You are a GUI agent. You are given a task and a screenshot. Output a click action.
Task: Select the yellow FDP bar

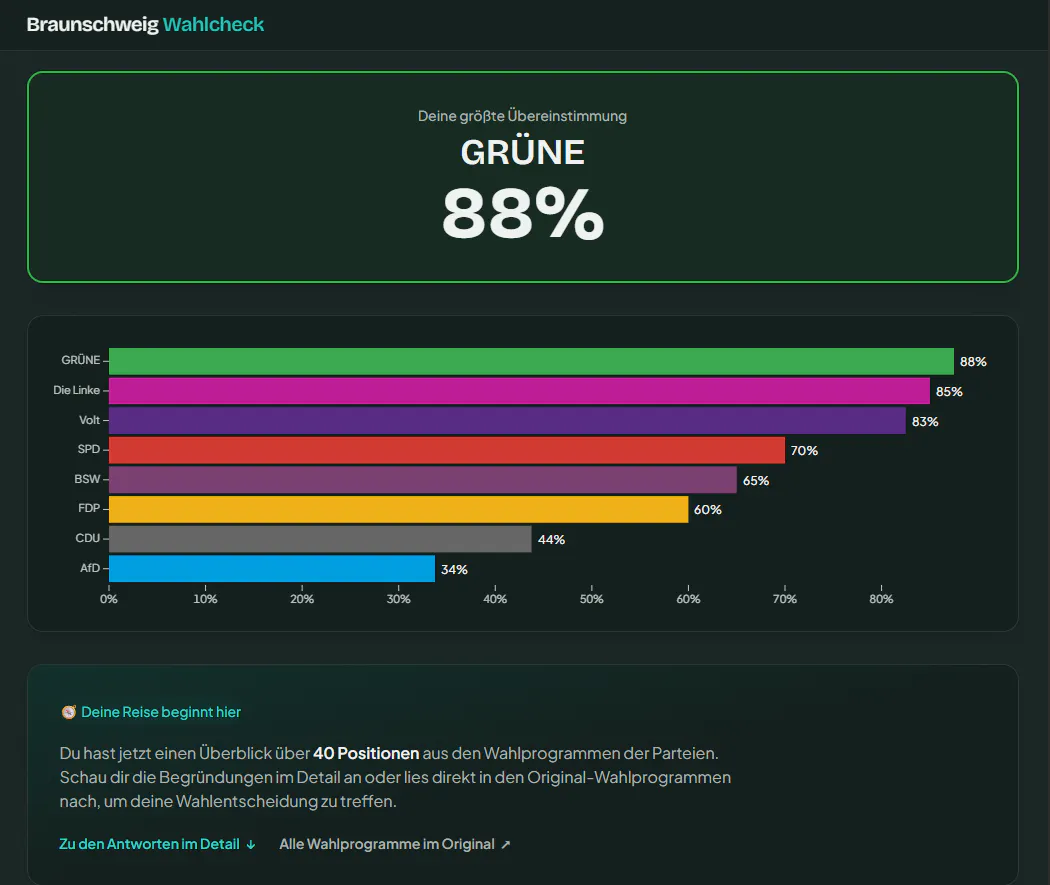pos(398,509)
